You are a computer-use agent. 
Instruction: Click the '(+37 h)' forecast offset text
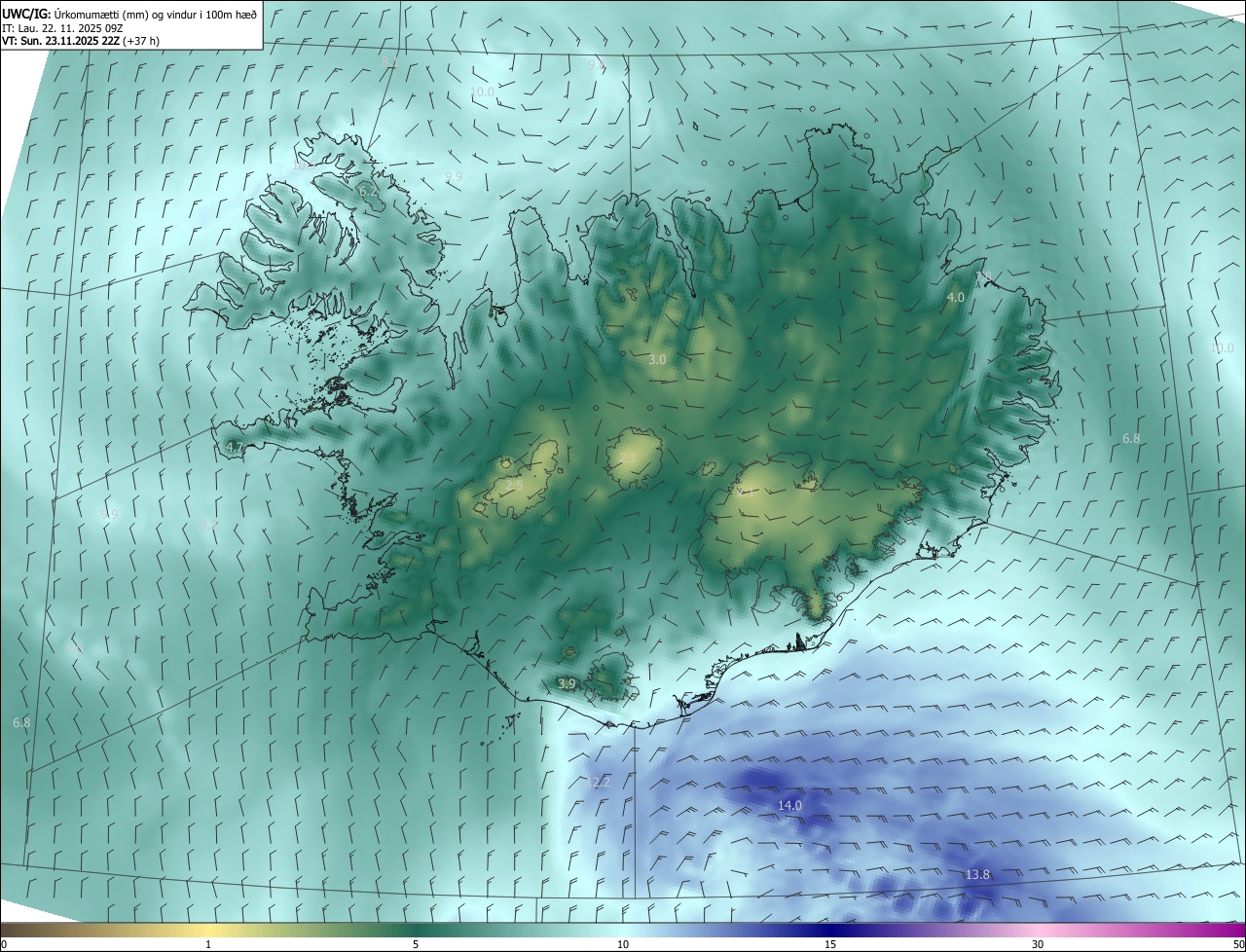click(142, 41)
